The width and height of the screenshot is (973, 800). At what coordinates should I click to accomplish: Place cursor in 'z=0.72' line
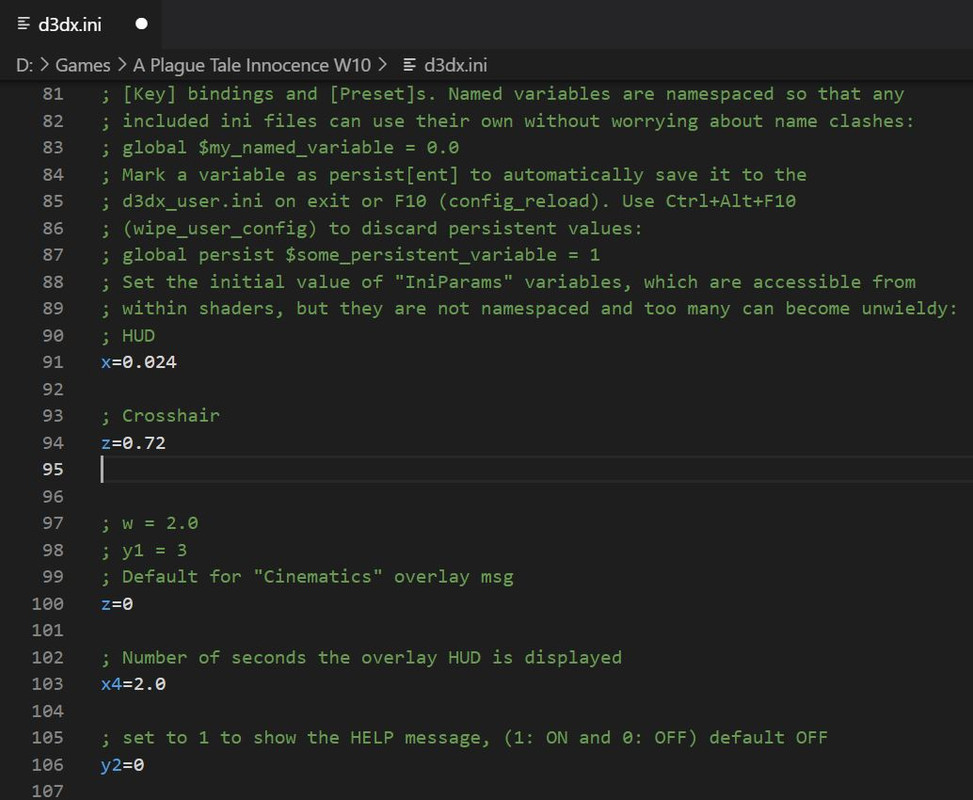click(x=133, y=443)
